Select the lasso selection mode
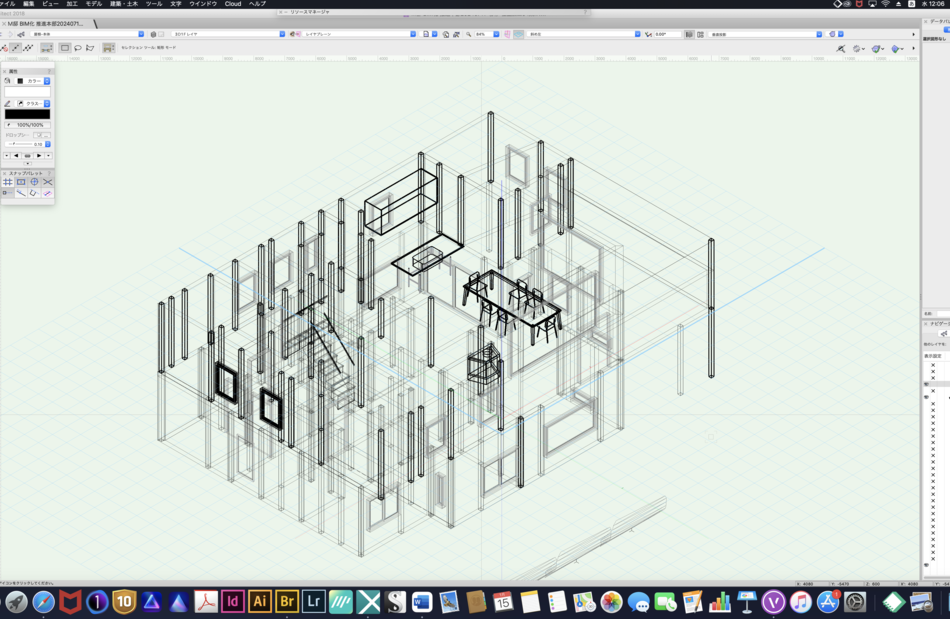Viewport: 950px width, 619px height. click(78, 48)
